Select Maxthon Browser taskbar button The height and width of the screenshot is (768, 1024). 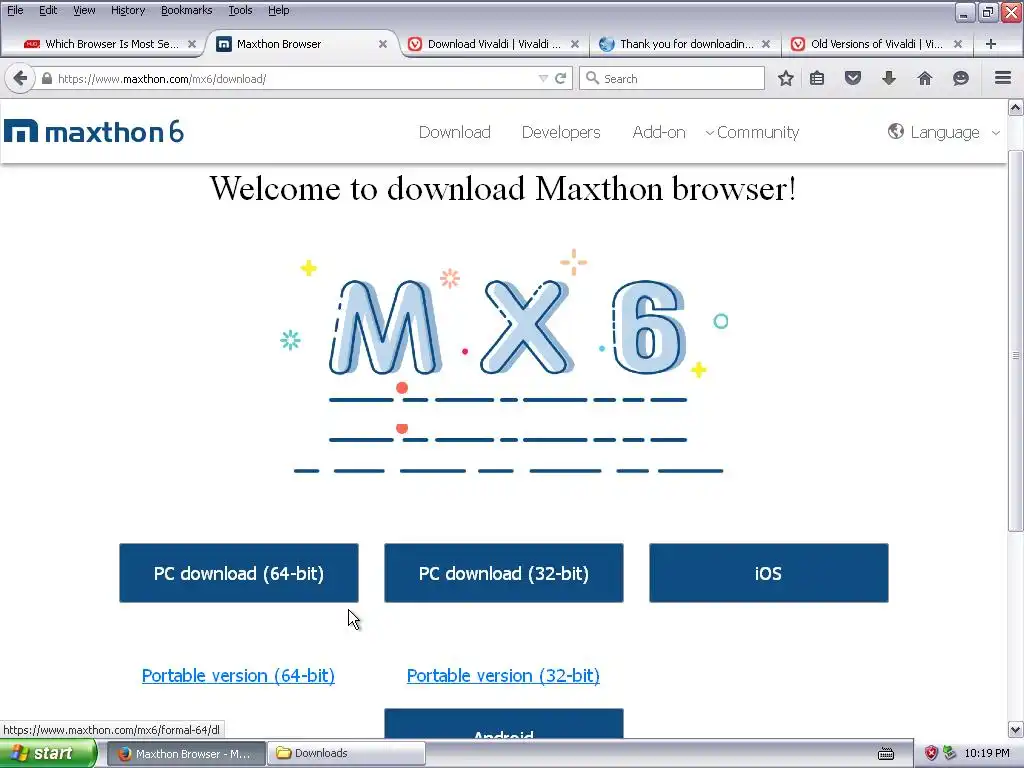coord(186,754)
